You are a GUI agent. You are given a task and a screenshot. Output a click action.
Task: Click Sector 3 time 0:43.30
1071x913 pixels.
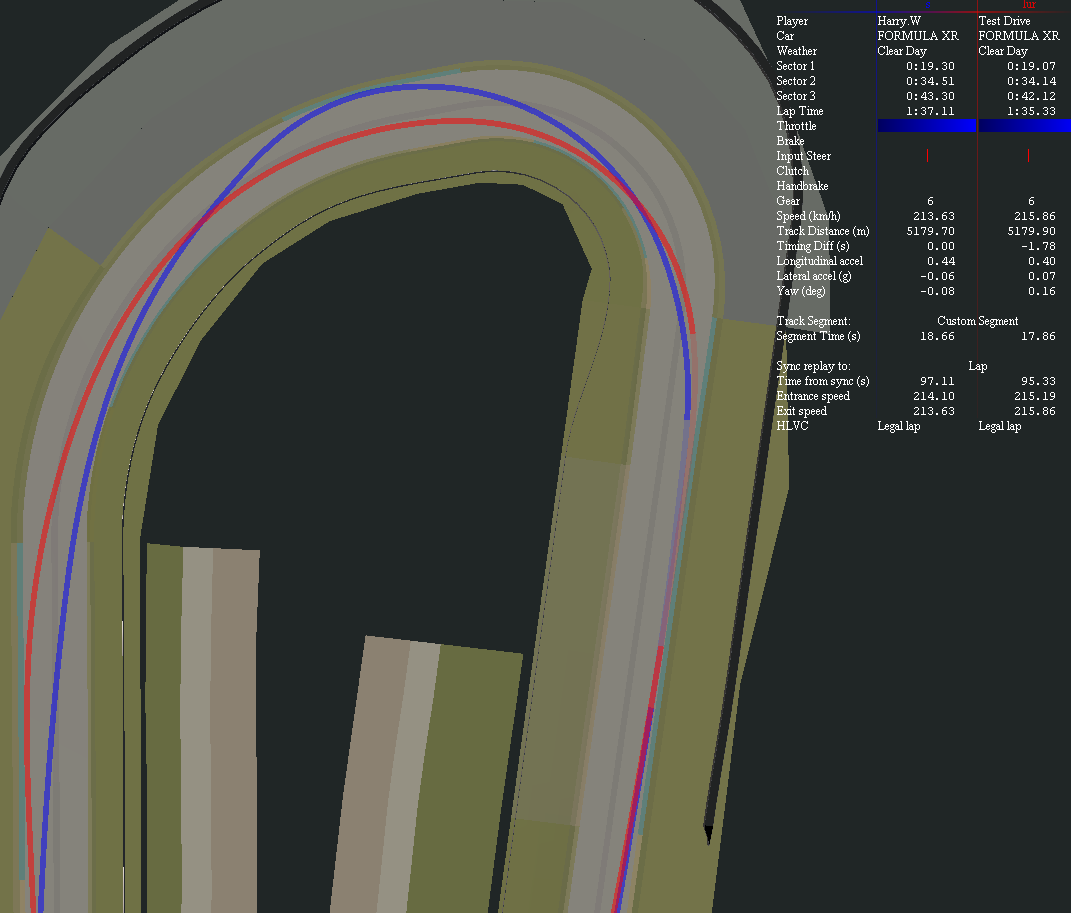(x=930, y=96)
